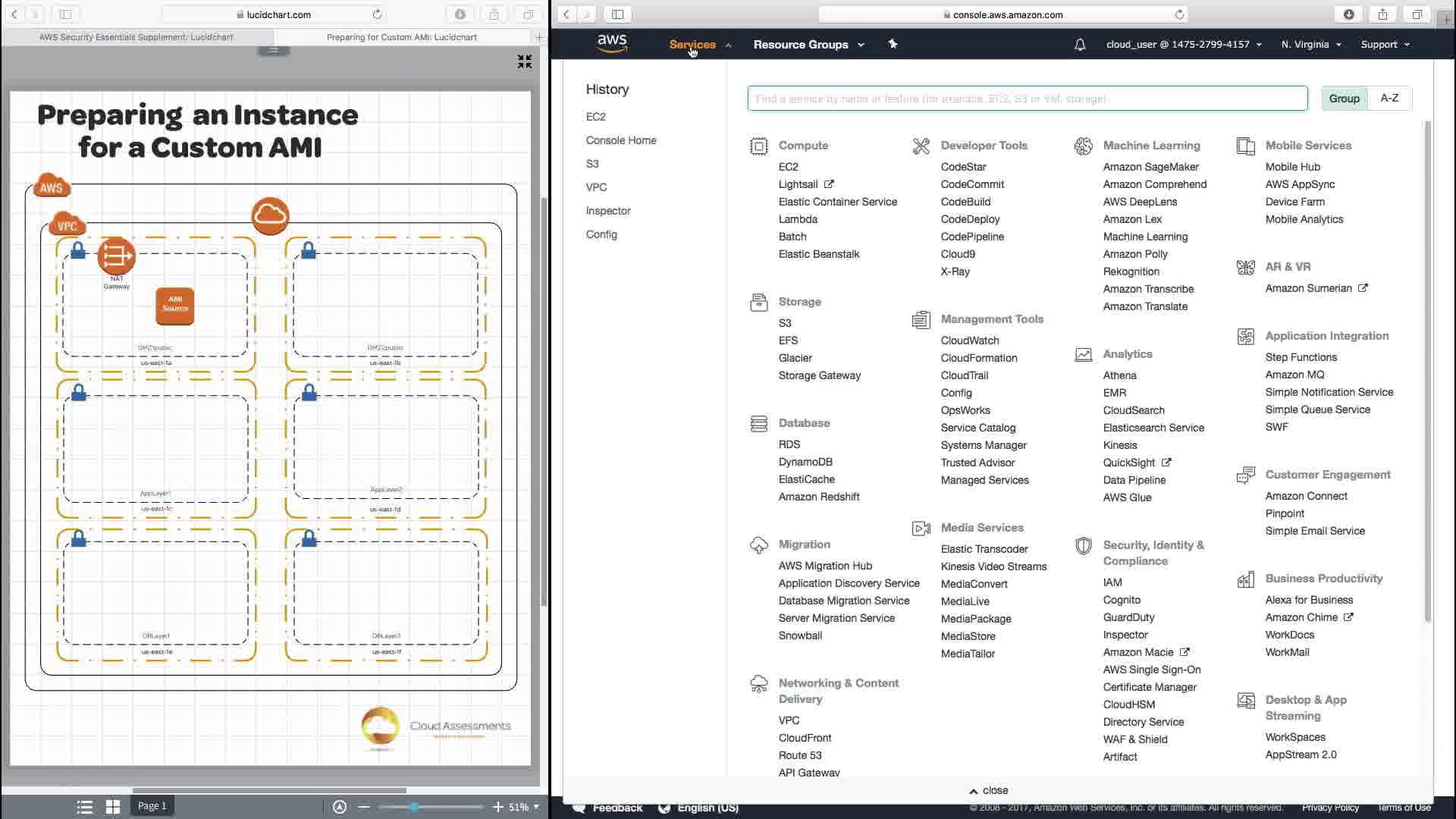This screenshot has height=819, width=1456.
Task: Switch services view to Group
Action: click(x=1344, y=99)
